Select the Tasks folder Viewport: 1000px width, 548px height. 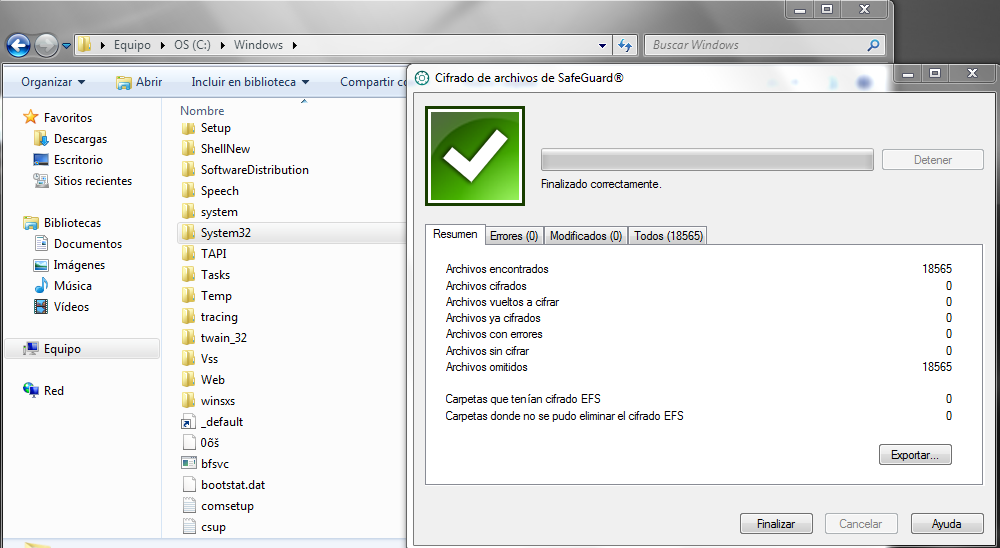(215, 274)
